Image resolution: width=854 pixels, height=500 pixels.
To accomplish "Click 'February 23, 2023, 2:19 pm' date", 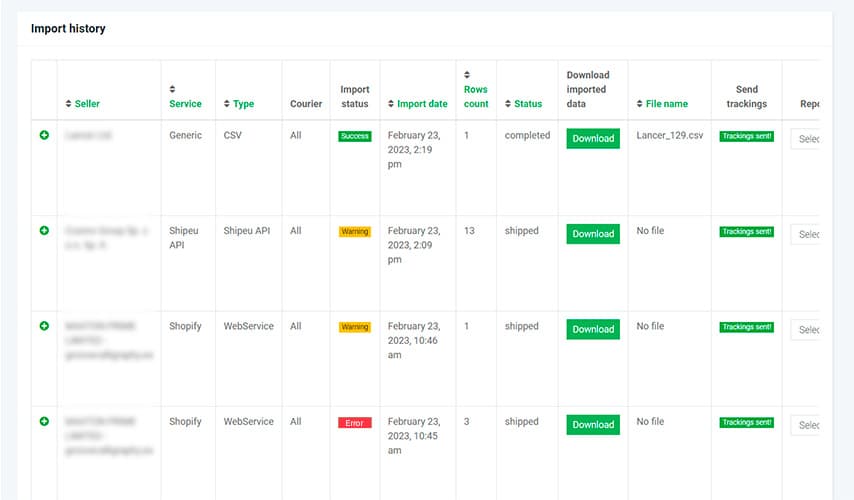I will [x=414, y=149].
